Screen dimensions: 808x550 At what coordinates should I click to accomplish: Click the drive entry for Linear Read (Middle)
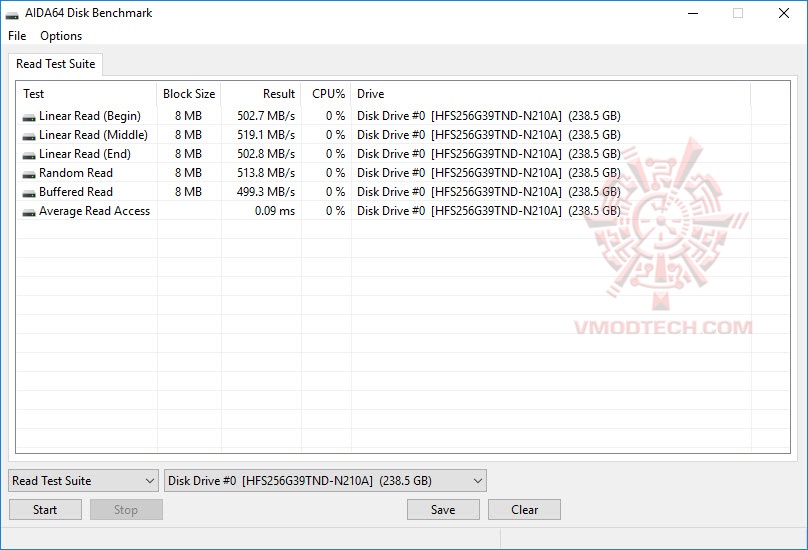[x=489, y=135]
